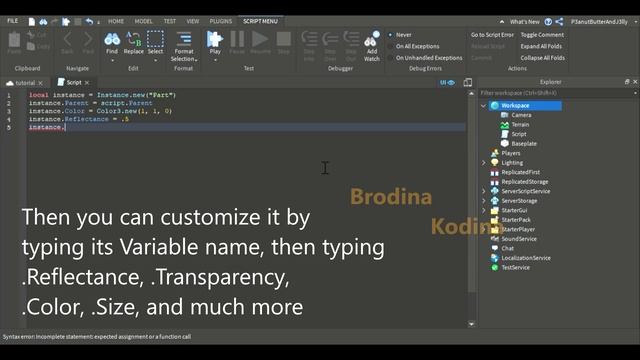The width and height of the screenshot is (640, 360).
Task: Open the What's New link
Action: point(524,22)
